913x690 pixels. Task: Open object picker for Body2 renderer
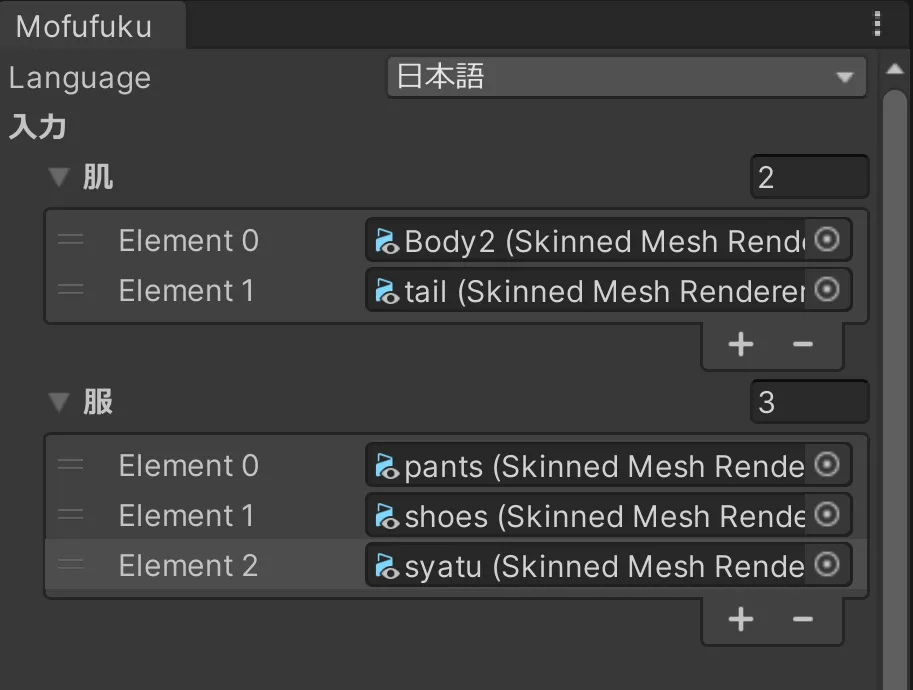point(827,240)
